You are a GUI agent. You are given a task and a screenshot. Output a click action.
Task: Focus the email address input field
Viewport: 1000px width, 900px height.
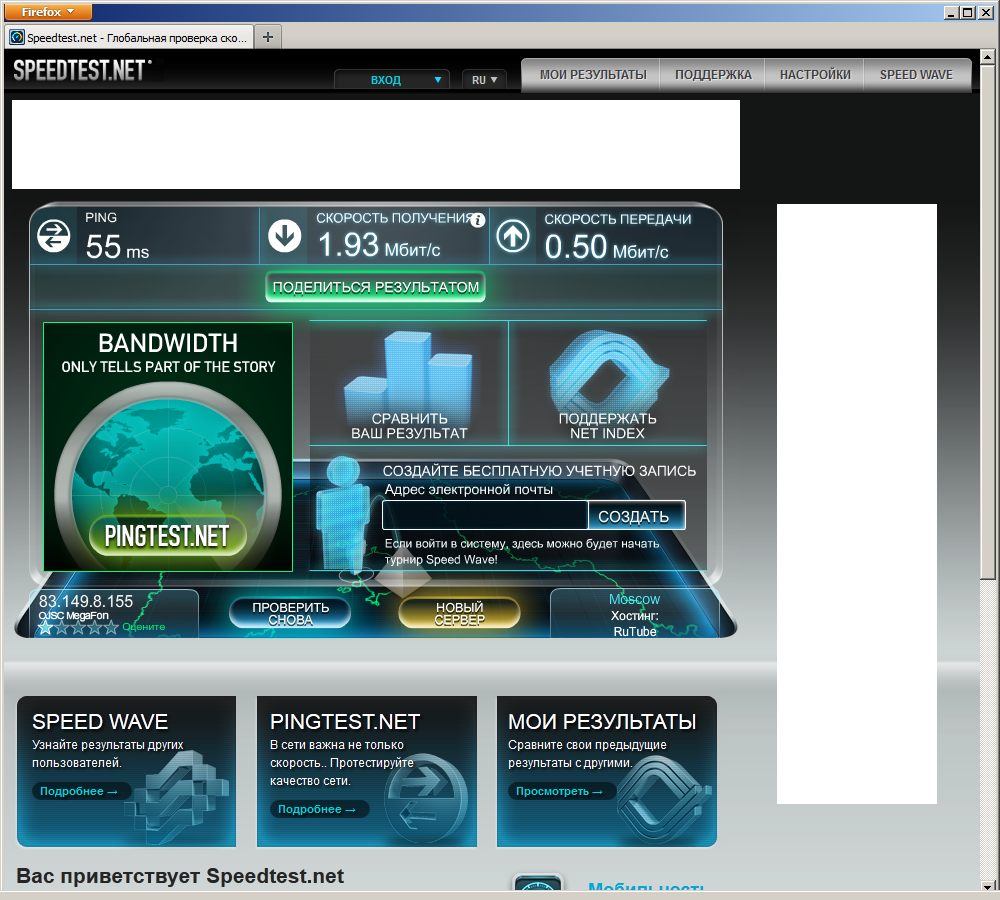pyautogui.click(x=485, y=515)
